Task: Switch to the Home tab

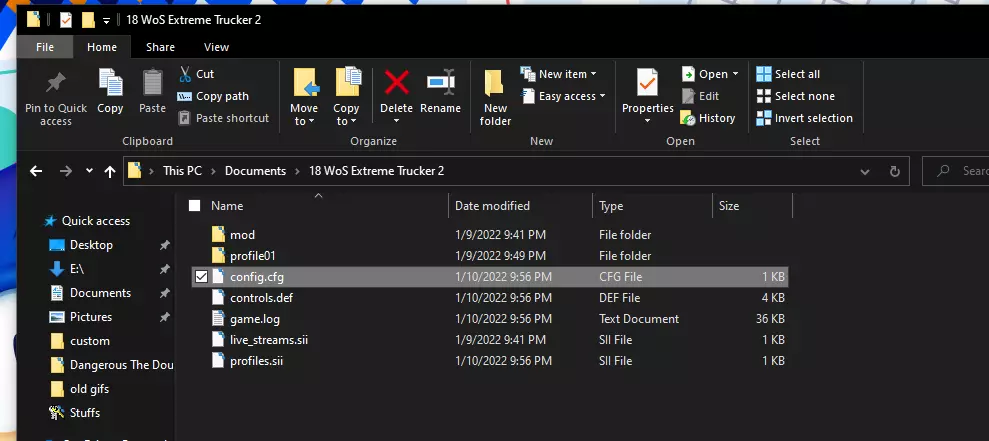Action: (x=102, y=47)
